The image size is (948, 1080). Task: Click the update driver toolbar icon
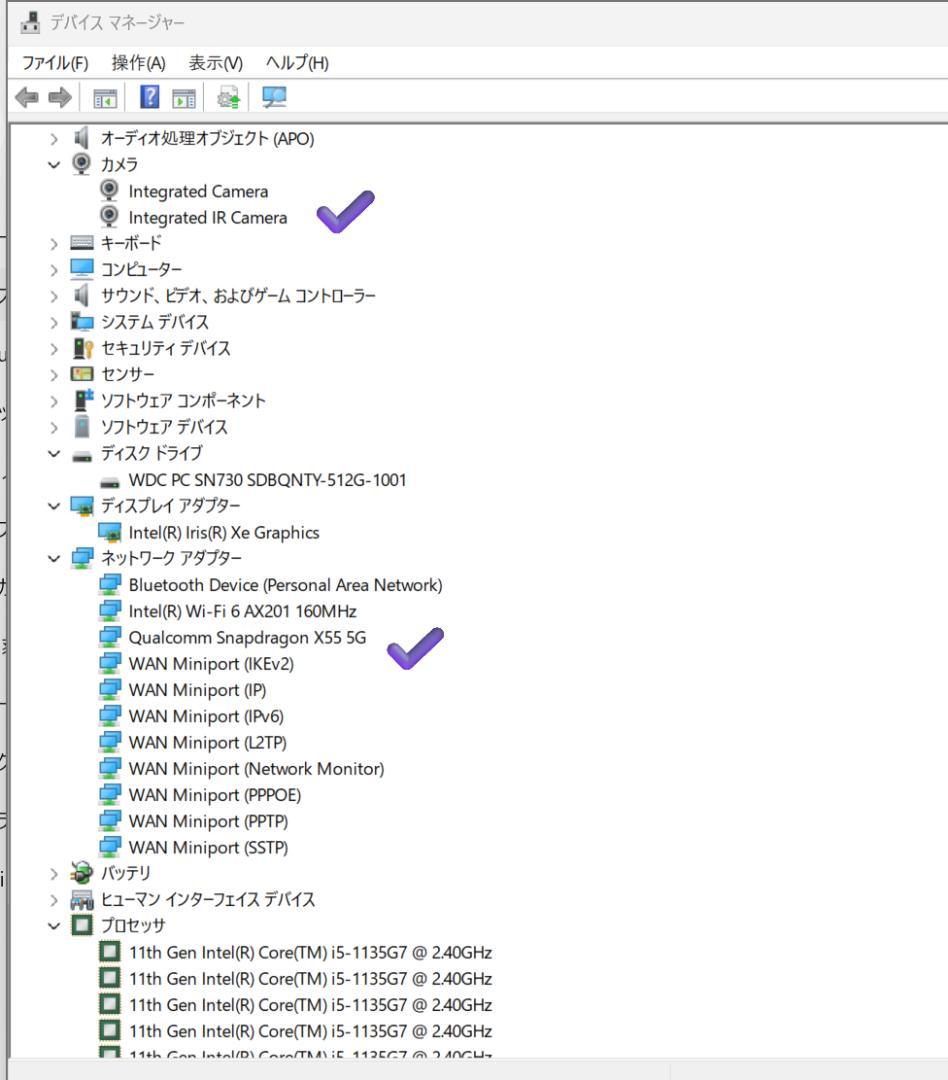[228, 97]
